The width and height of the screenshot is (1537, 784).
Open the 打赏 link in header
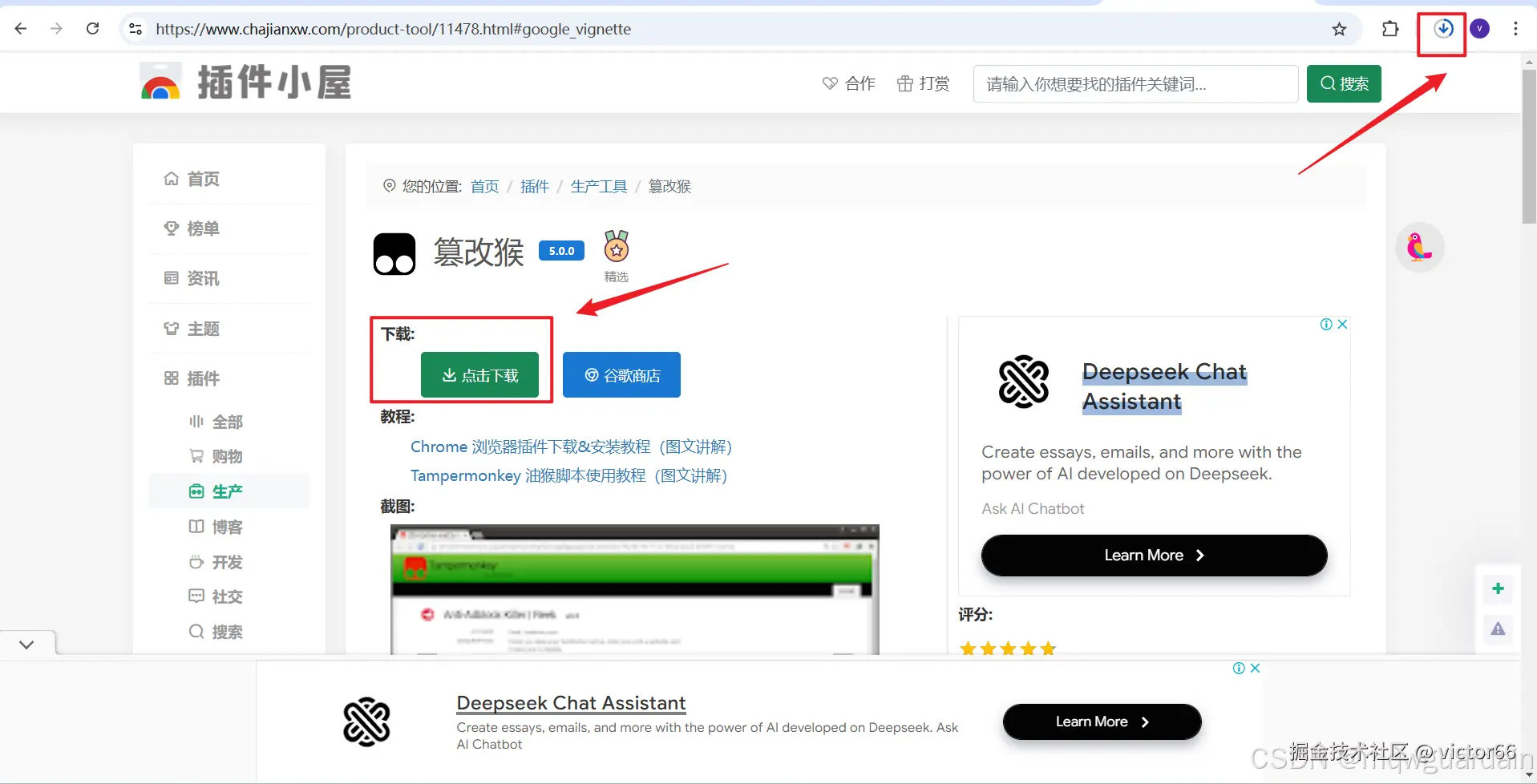pyautogui.click(x=923, y=83)
